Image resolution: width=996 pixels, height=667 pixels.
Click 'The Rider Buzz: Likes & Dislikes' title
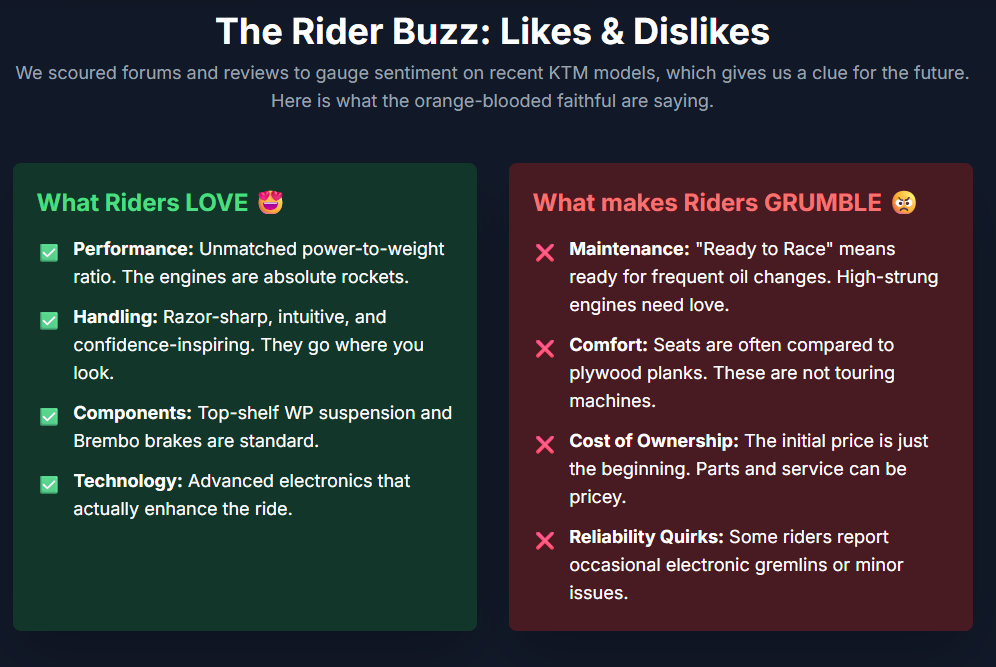coord(492,32)
